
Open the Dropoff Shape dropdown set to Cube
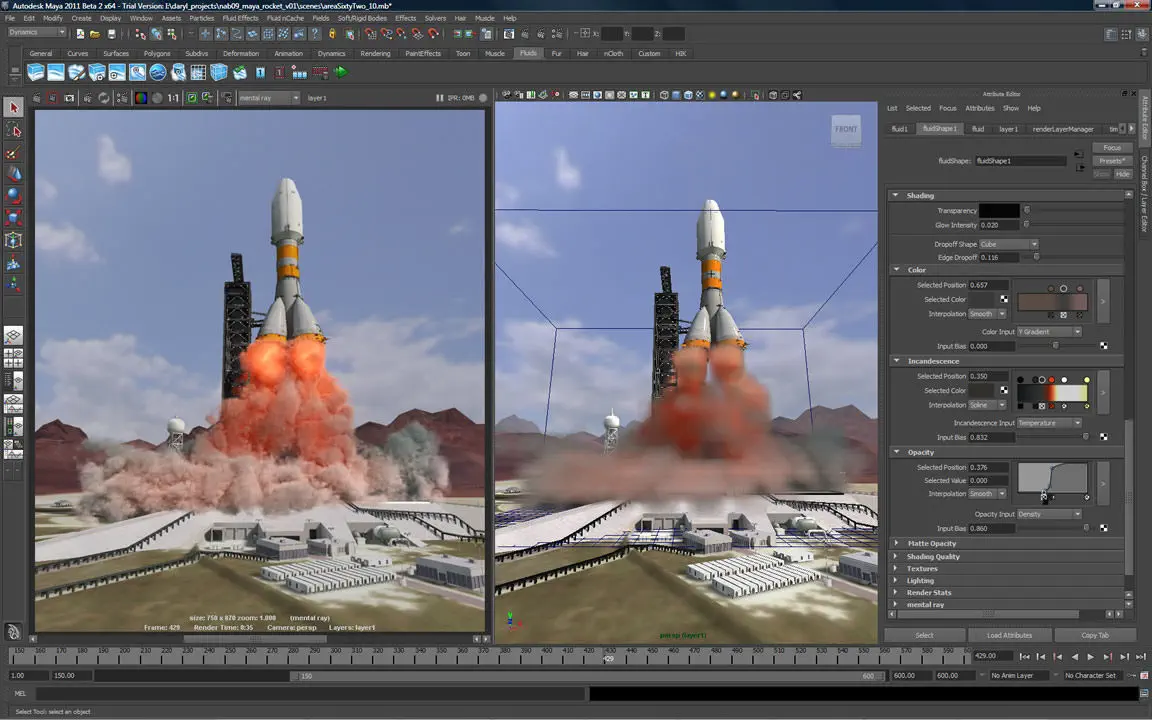pos(1009,244)
